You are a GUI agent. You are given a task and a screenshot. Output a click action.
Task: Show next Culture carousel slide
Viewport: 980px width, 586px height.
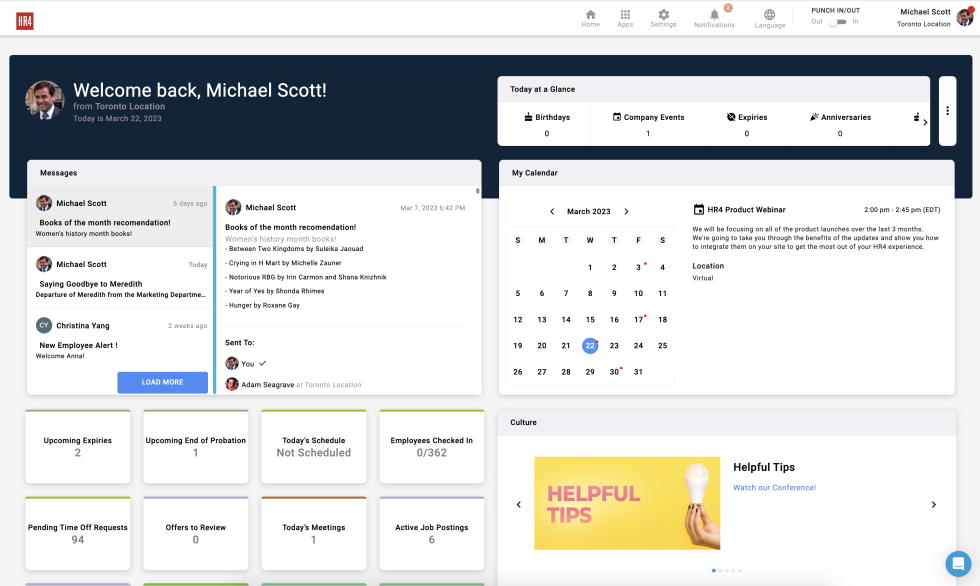point(934,505)
